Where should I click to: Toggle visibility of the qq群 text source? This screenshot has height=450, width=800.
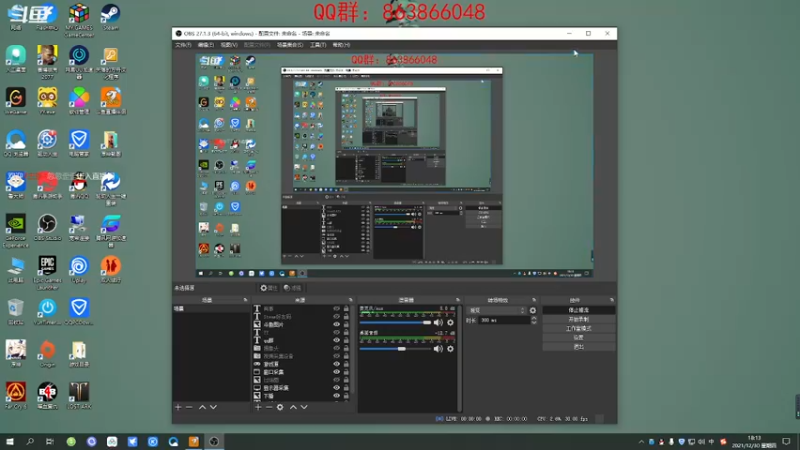(336, 340)
